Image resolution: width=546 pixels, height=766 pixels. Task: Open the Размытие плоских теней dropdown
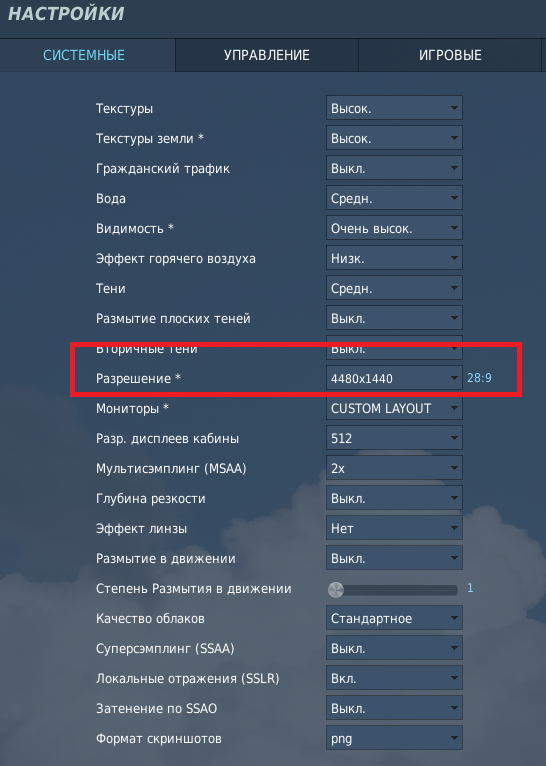[x=394, y=318]
